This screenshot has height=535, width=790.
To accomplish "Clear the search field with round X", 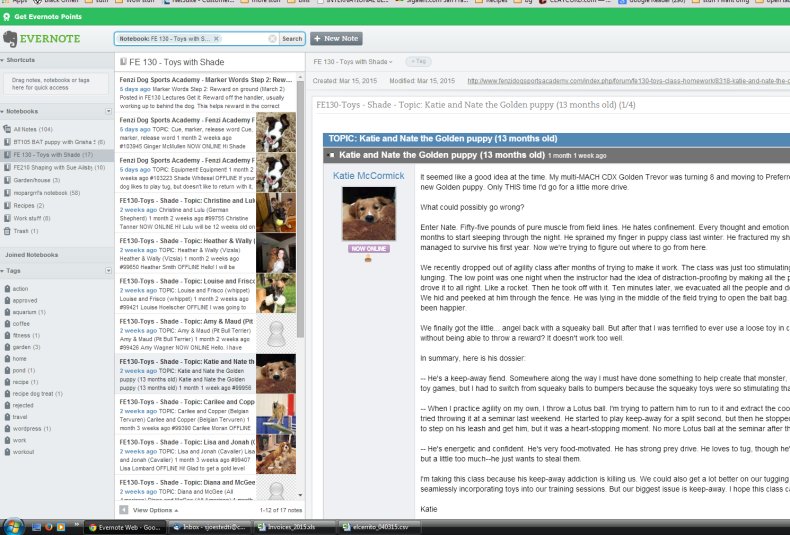I will 272,39.
